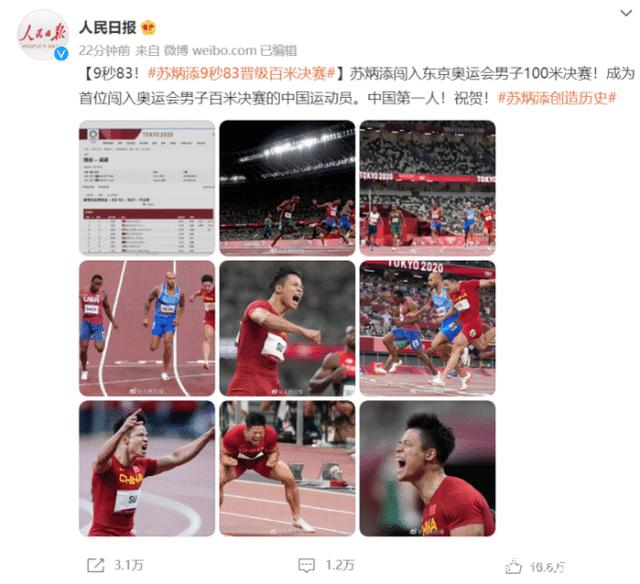Open the night stadium race thumbnail
The height and width of the screenshot is (584, 640).
(x=287, y=188)
